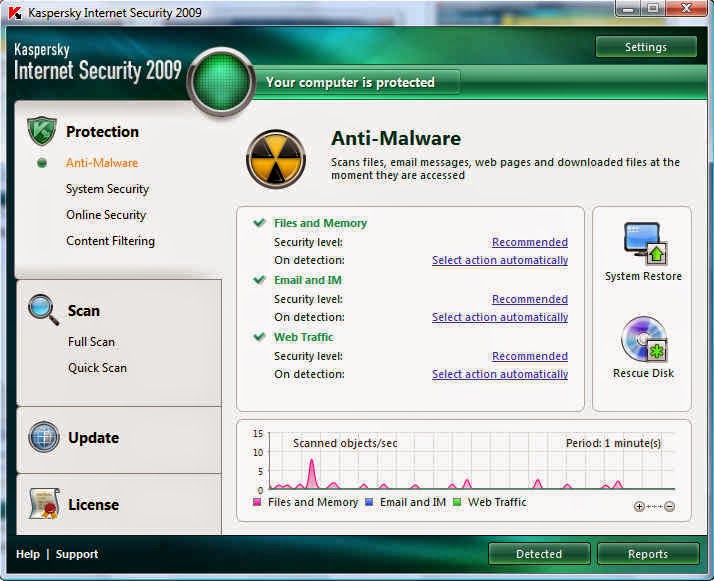This screenshot has width=714, height=581.
Task: Click the scanned objects activity graph
Action: pyautogui.click(x=472, y=461)
